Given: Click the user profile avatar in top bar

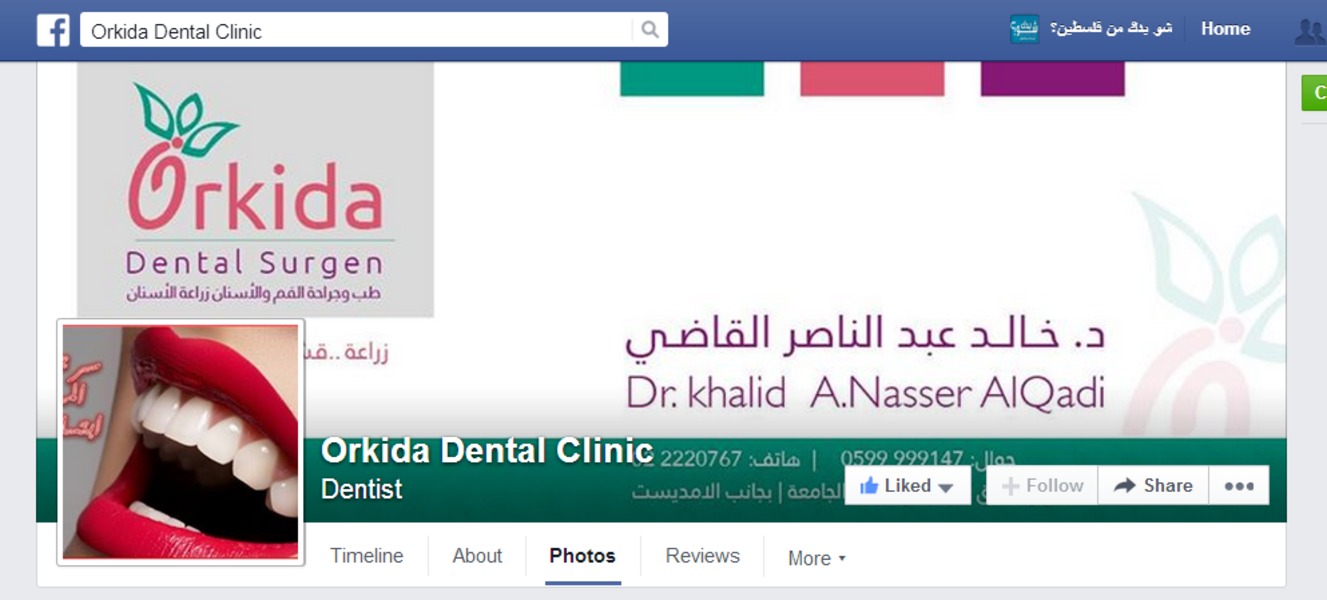Looking at the screenshot, I should coord(1024,29).
